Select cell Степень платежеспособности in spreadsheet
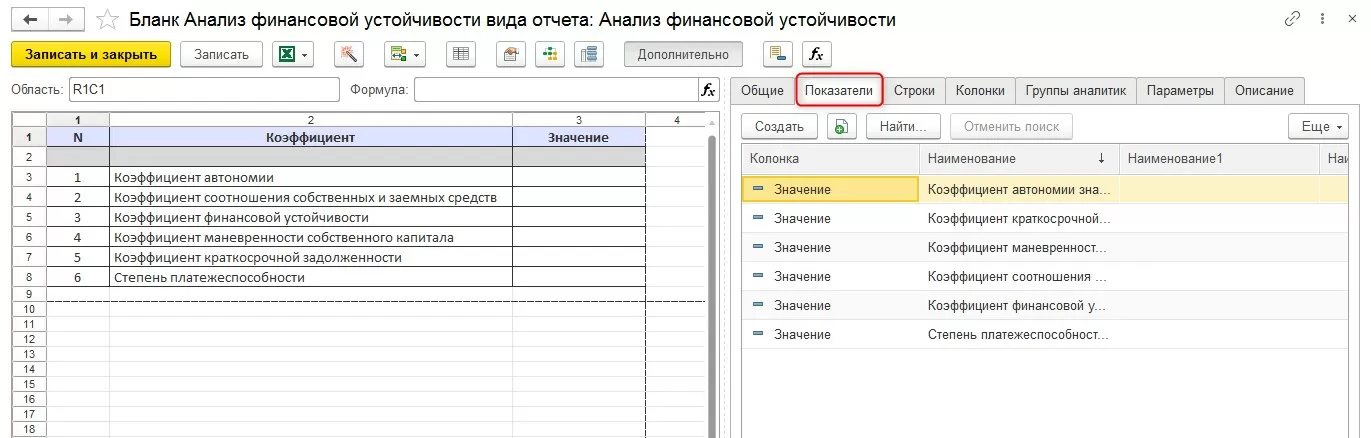 pos(311,277)
